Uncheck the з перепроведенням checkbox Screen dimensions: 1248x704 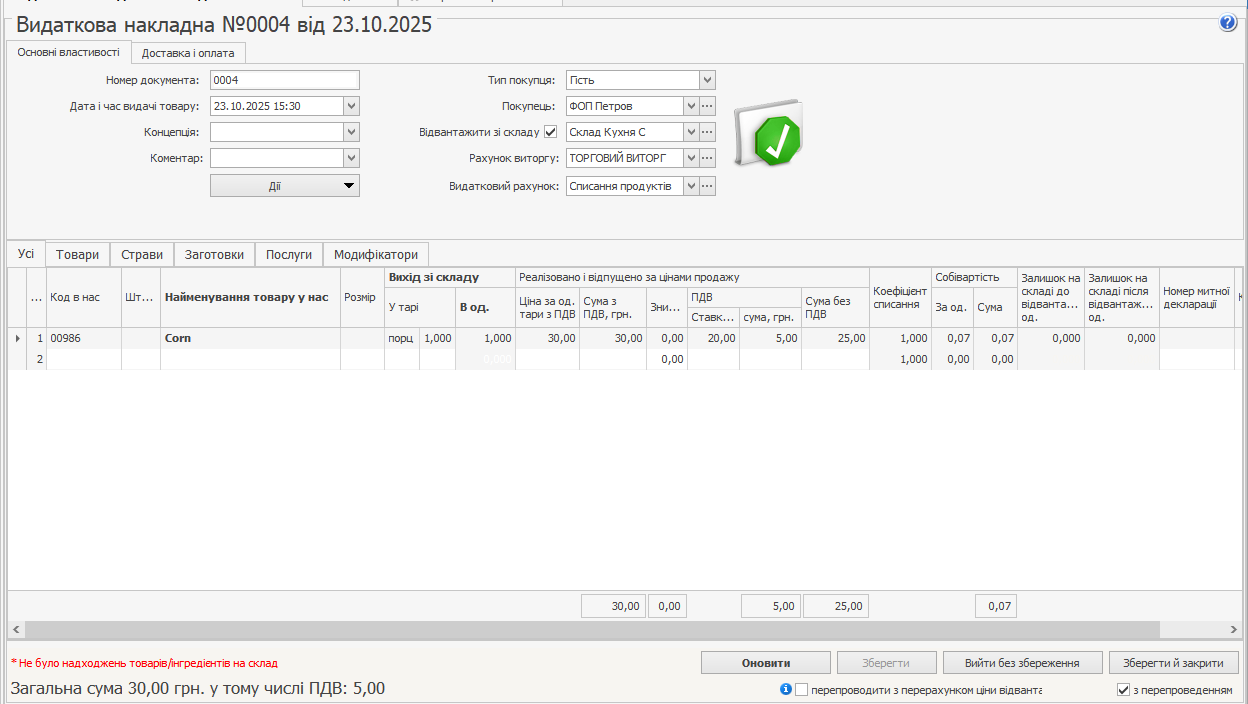coord(1123,690)
